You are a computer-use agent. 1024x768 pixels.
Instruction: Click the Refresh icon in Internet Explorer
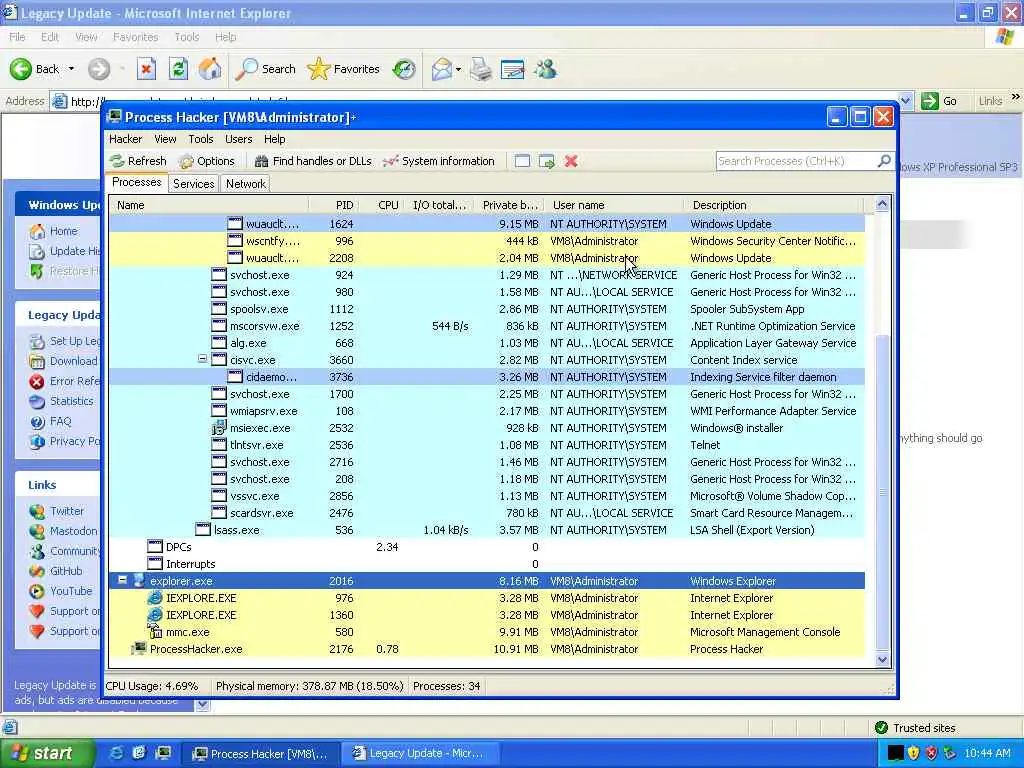pyautogui.click(x=178, y=69)
